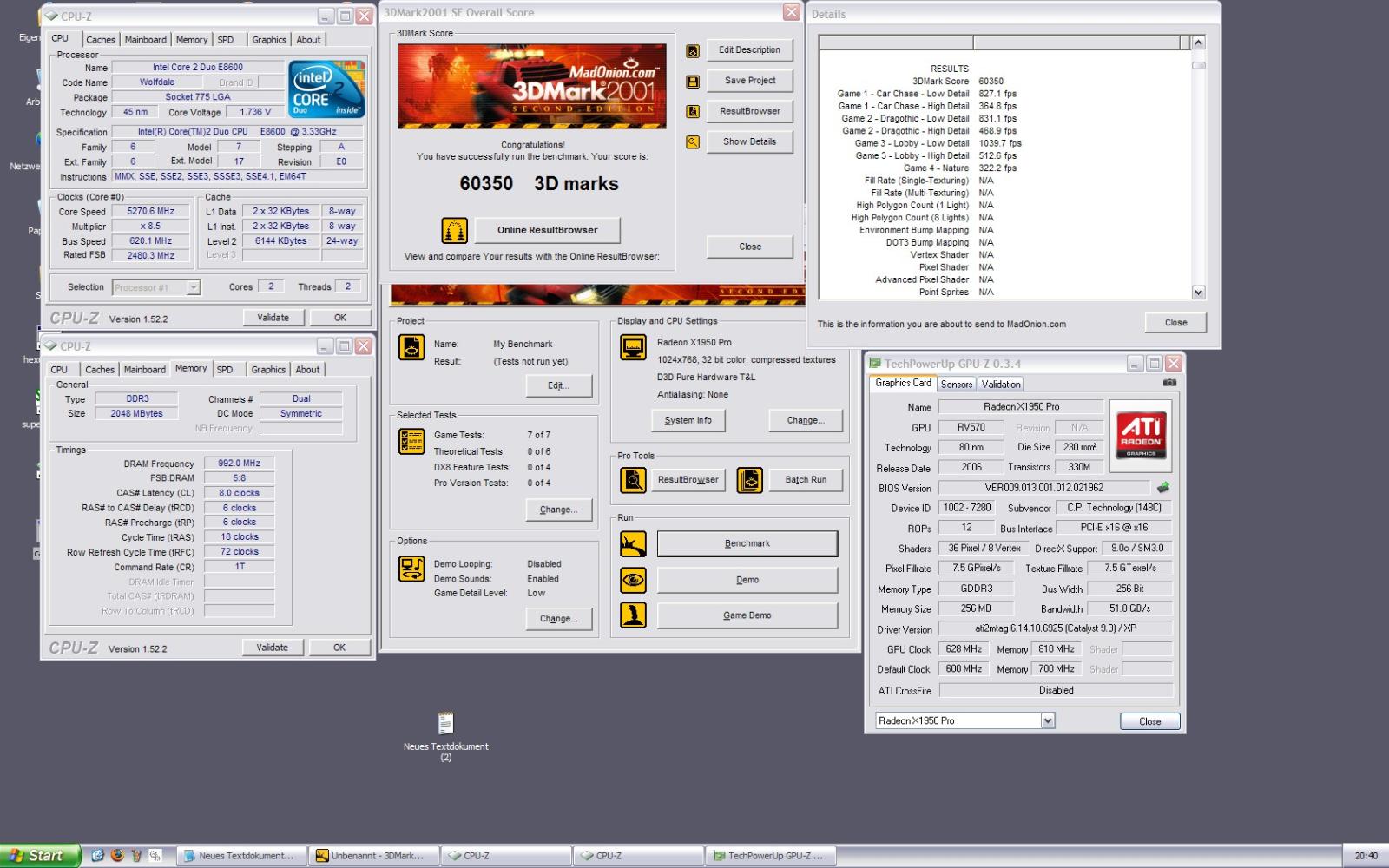Click the Intel Core 2 Duo logo
Viewport: 1389px width, 868px height.
[327, 89]
